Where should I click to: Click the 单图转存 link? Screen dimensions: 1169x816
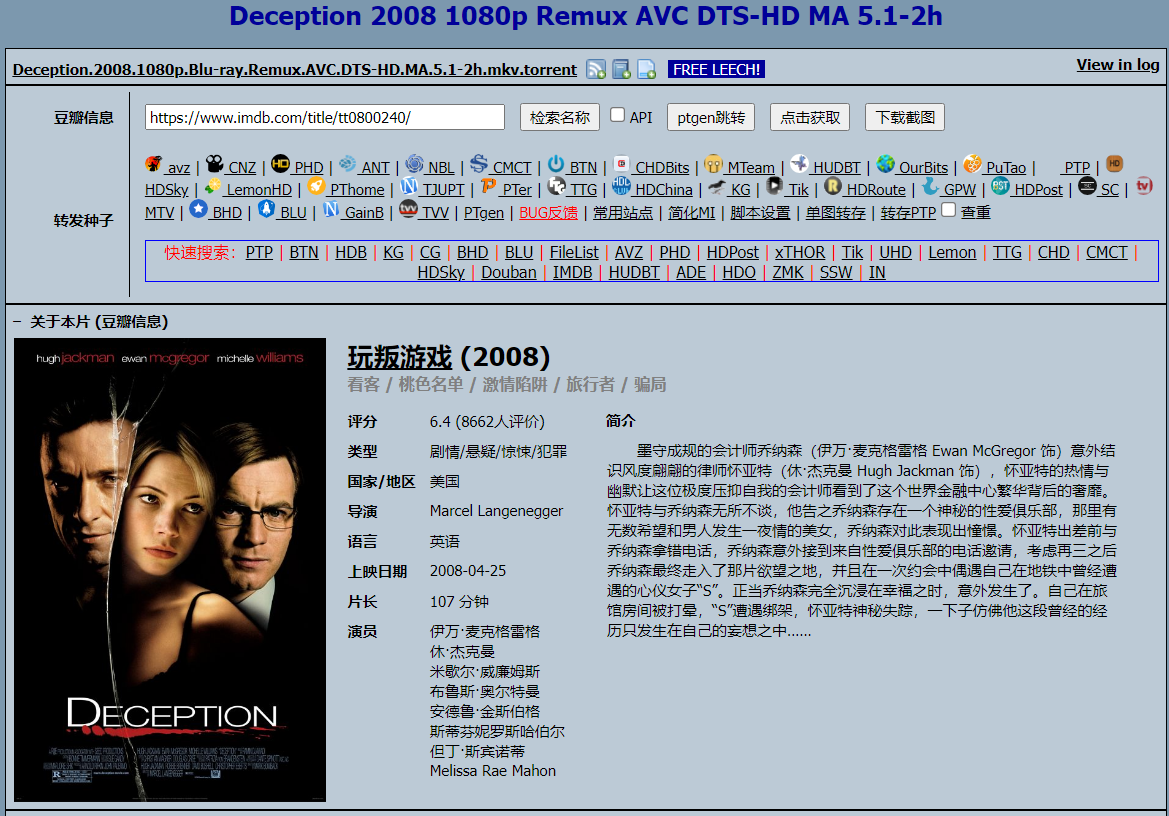point(835,213)
